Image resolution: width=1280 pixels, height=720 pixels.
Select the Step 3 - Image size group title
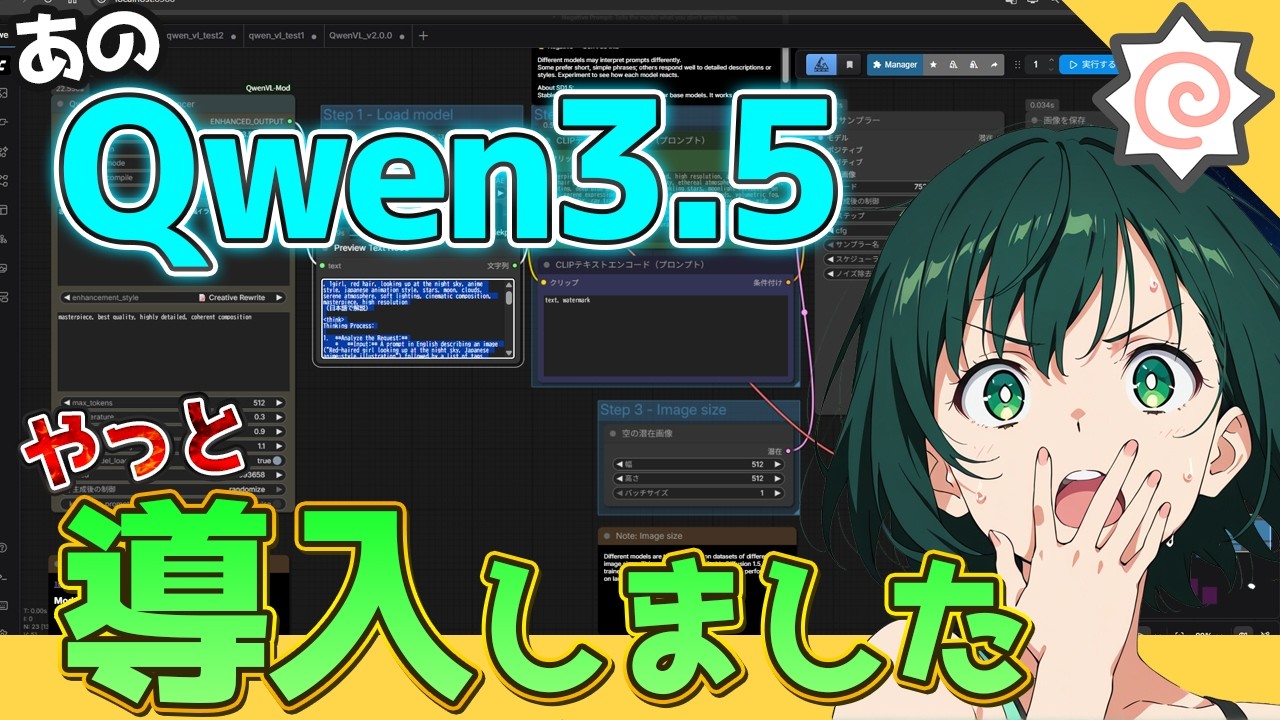click(x=663, y=410)
